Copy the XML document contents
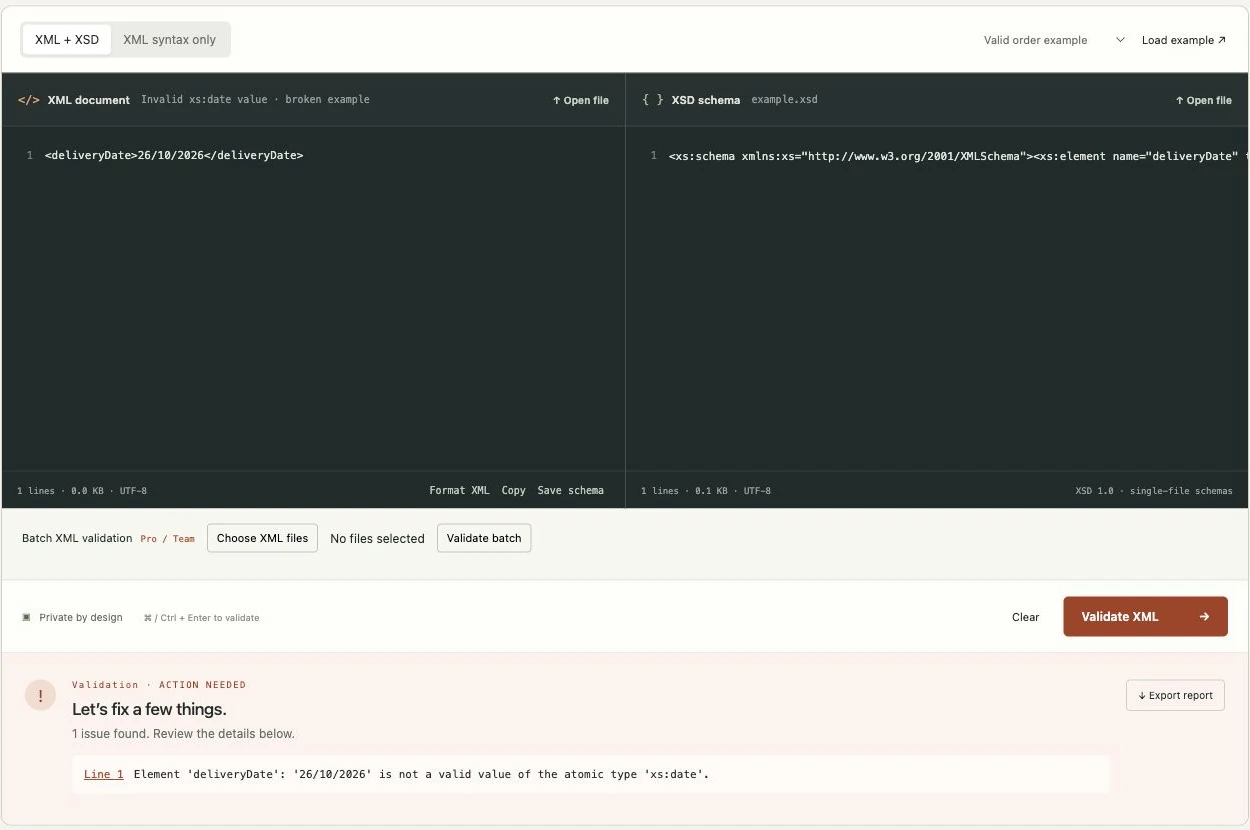 click(513, 490)
